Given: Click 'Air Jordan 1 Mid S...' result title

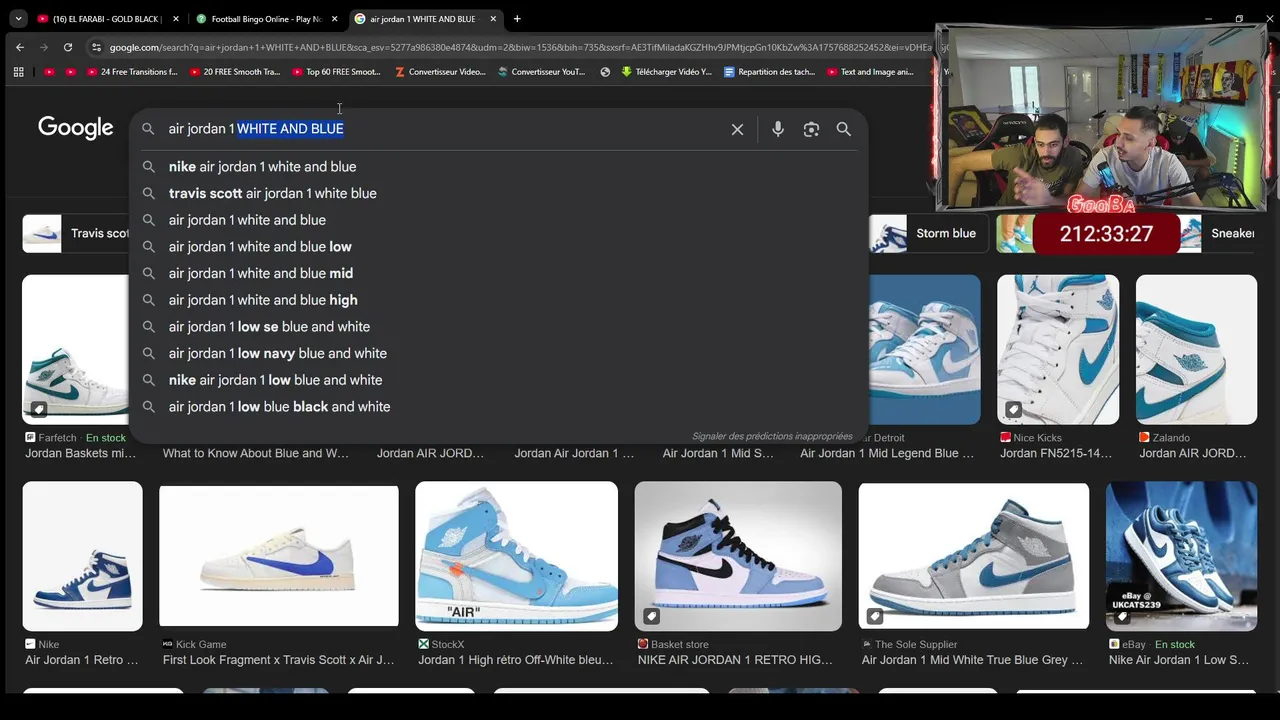Looking at the screenshot, I should 718,453.
